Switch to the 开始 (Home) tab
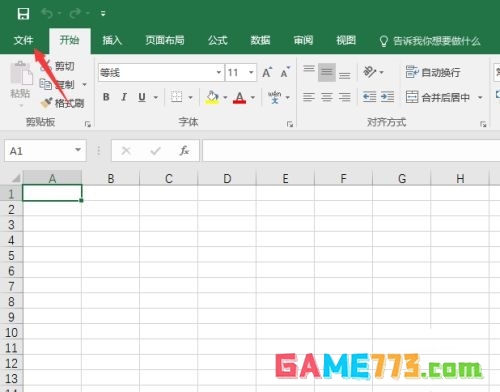The image size is (500, 392). 69,40
